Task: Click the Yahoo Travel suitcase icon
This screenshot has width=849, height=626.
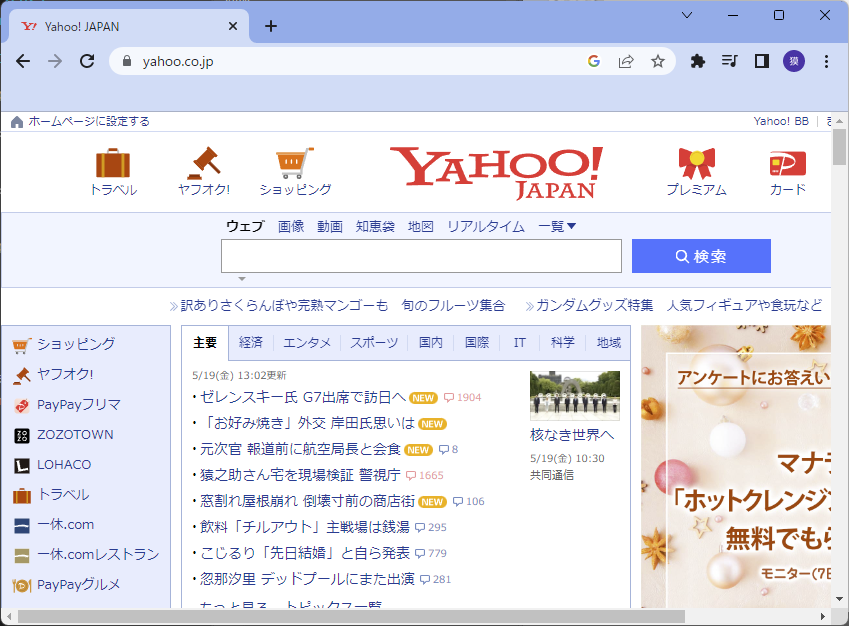Action: pyautogui.click(x=113, y=163)
